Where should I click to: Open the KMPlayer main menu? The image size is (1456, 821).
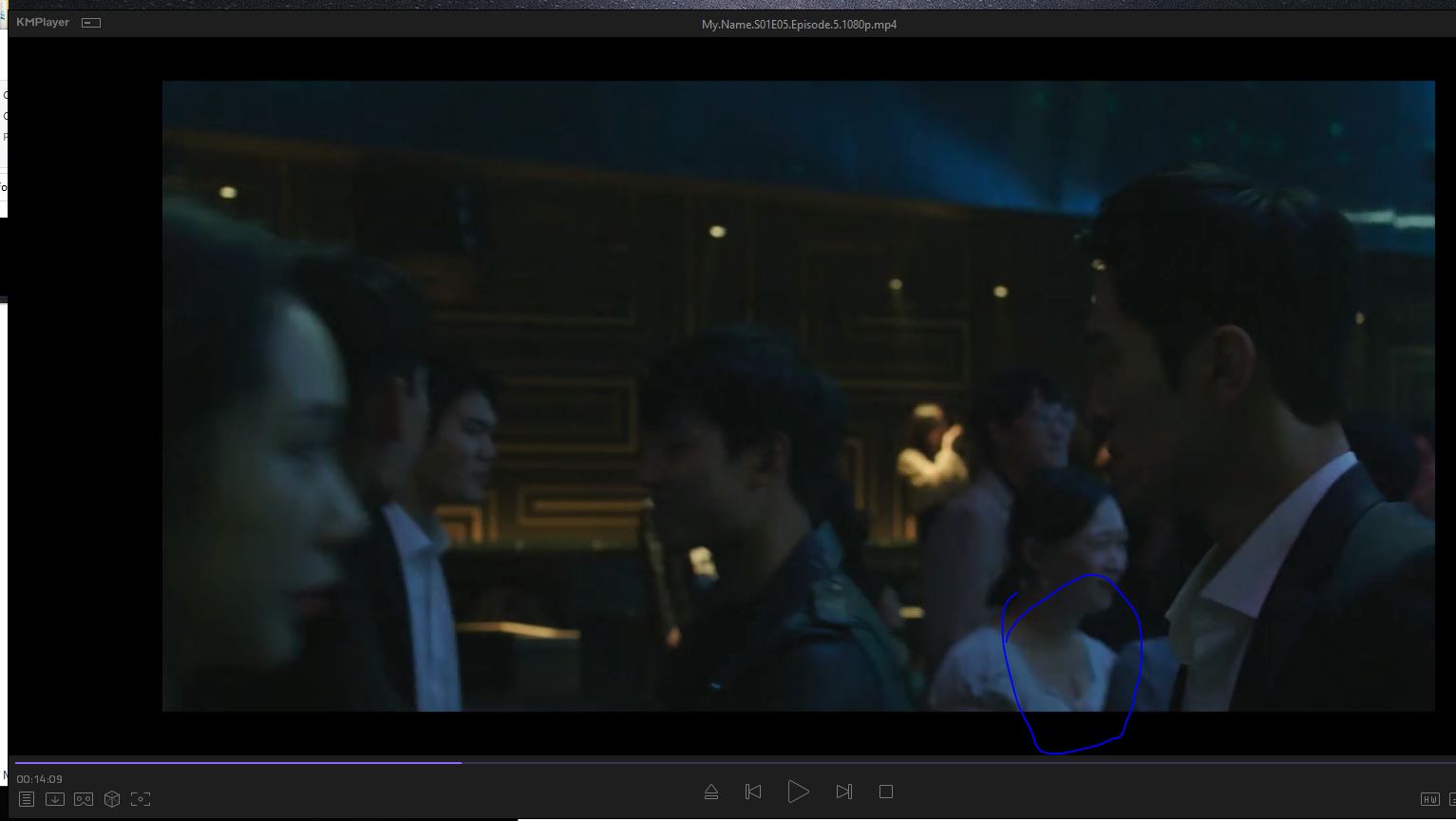[x=43, y=22]
